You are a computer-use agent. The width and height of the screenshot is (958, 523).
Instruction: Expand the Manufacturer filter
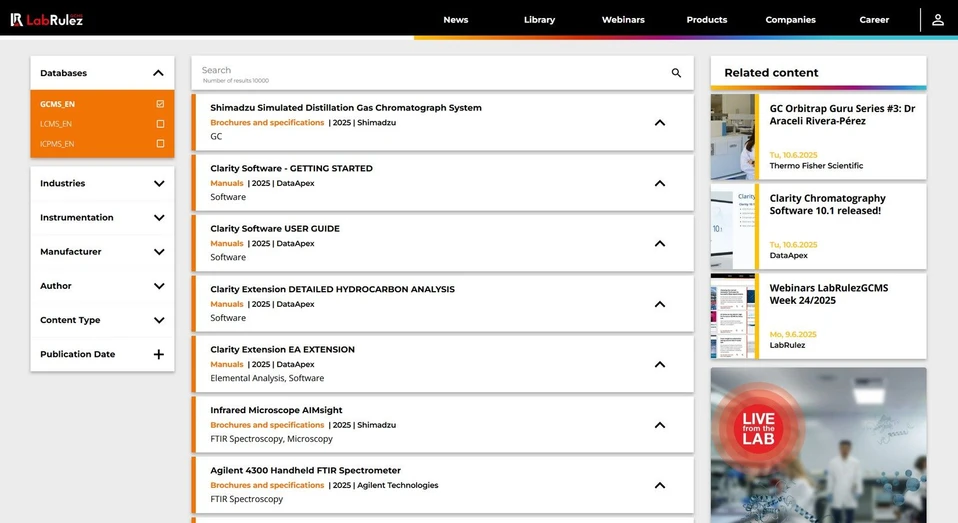[159, 252]
